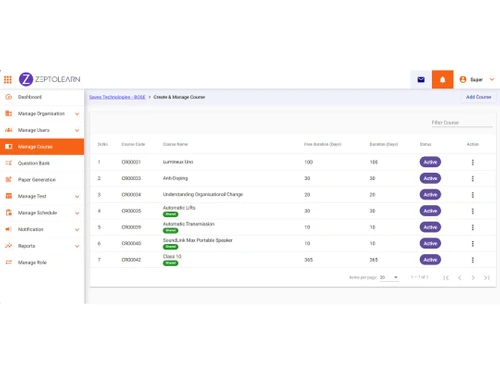
Task: Select Manage Users menu item
Action: [34, 130]
